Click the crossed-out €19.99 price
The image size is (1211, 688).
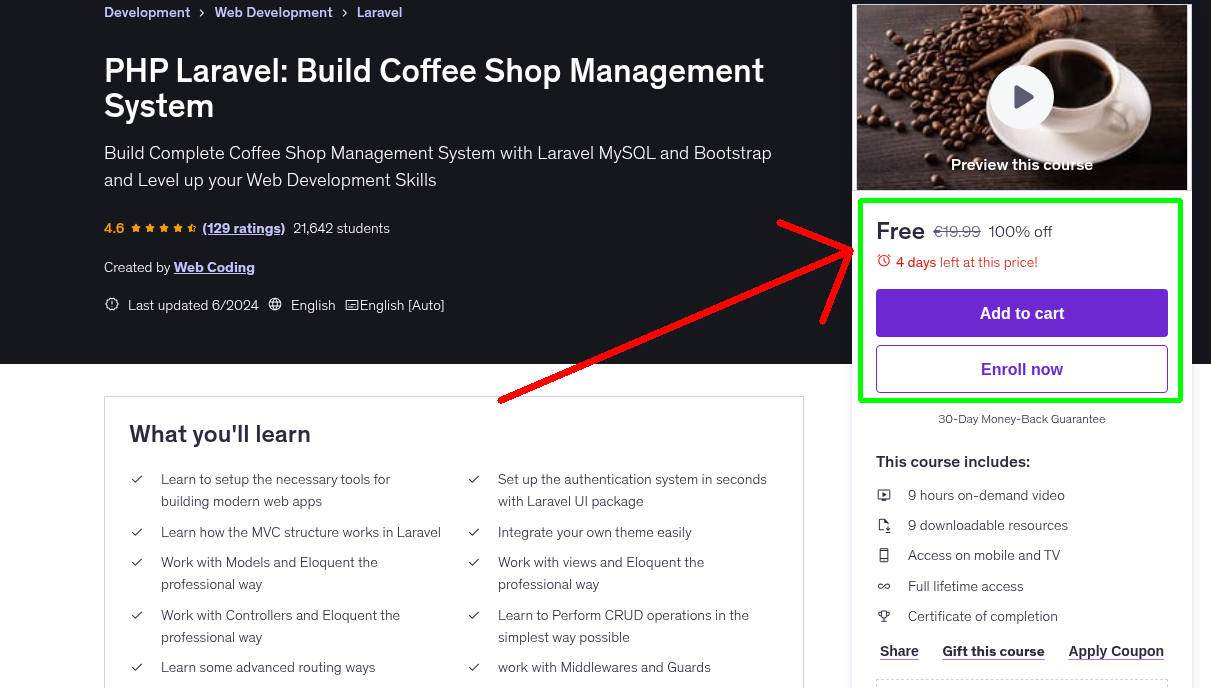957,232
